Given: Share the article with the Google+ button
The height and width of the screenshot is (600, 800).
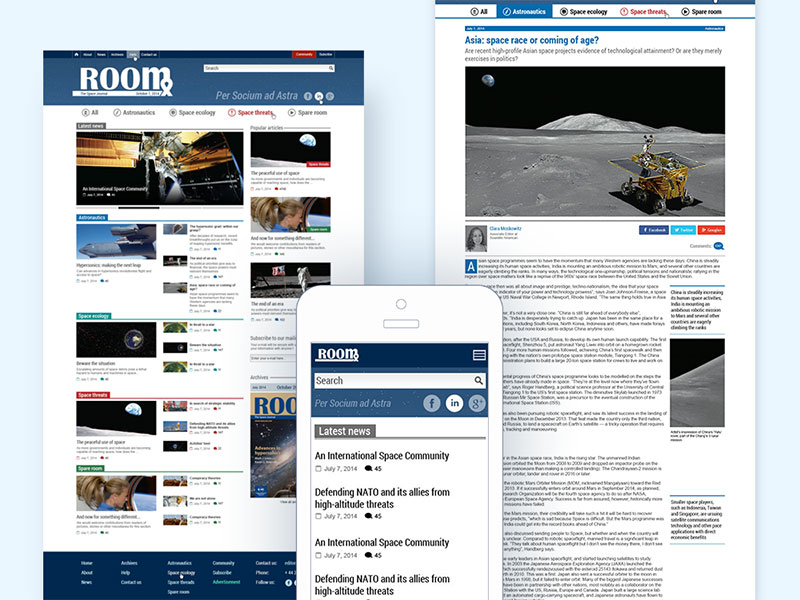Looking at the screenshot, I should coord(711,230).
